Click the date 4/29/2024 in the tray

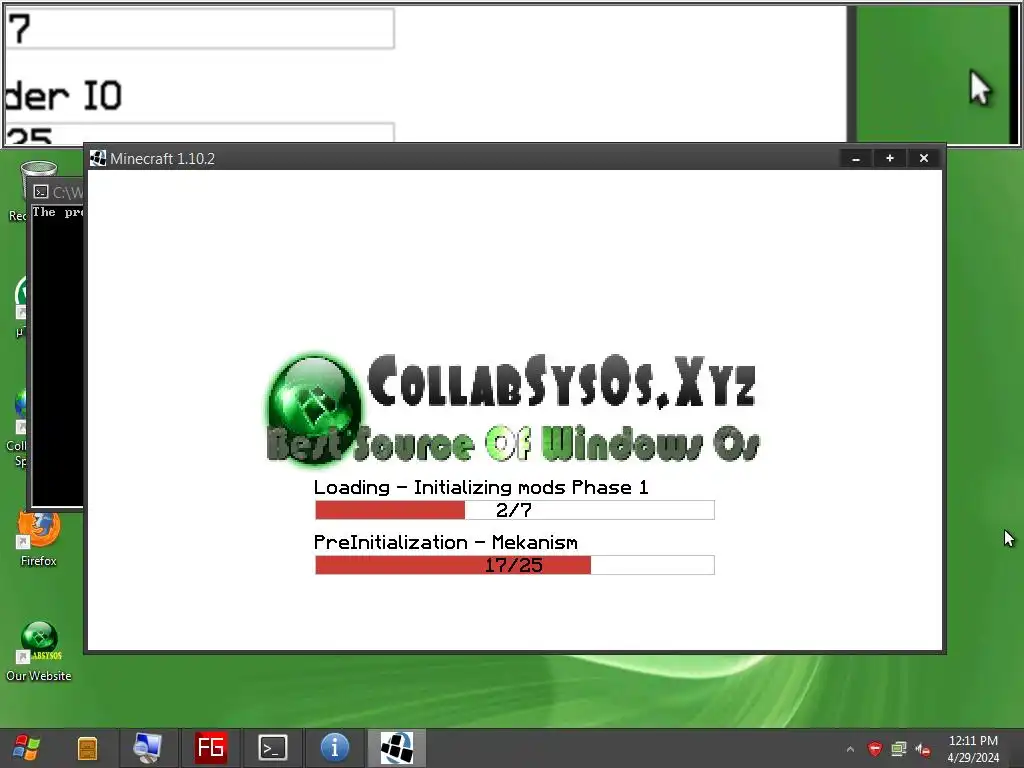(x=973, y=758)
